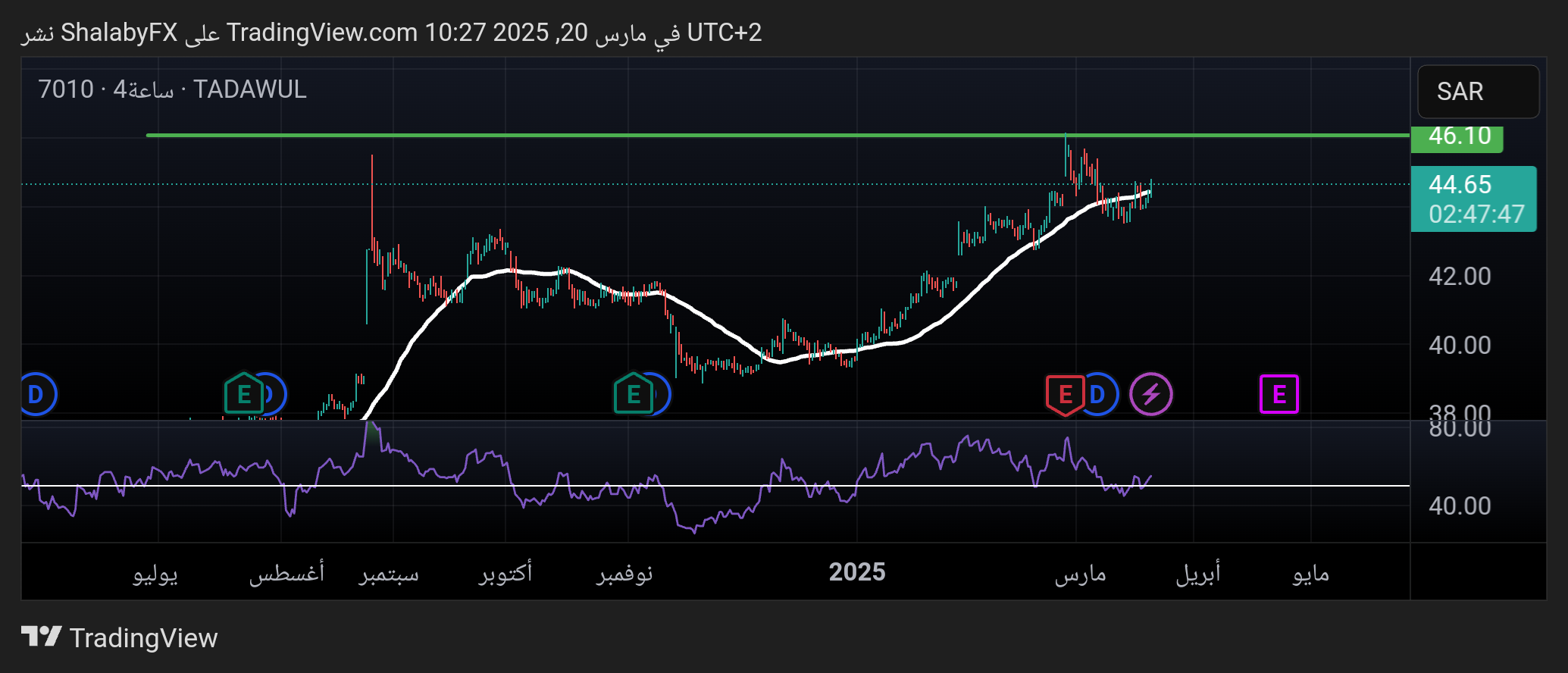
Task: Click the TradingView logo at the bottom
Action: coord(119,637)
